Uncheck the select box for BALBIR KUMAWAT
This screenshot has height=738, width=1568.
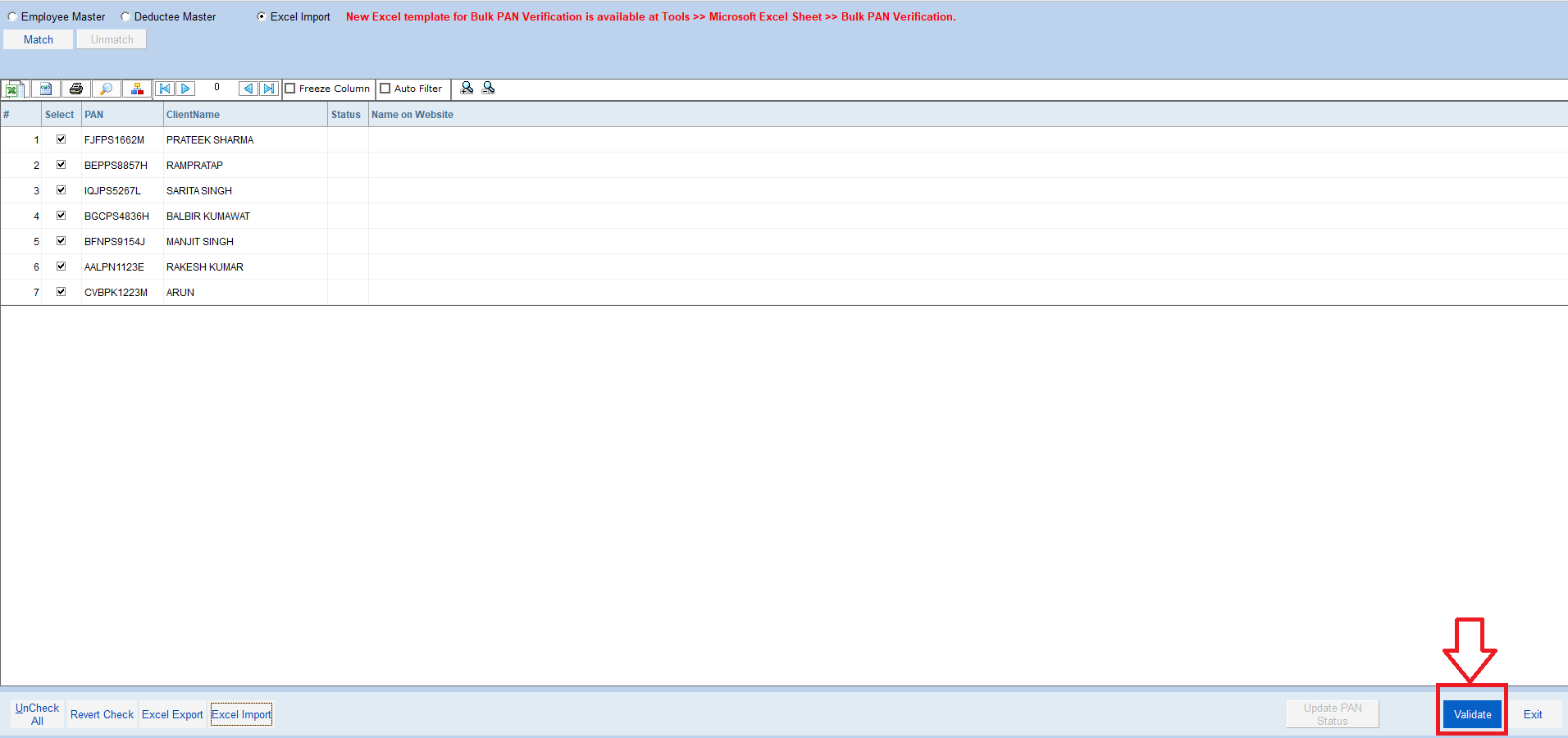[x=61, y=216]
